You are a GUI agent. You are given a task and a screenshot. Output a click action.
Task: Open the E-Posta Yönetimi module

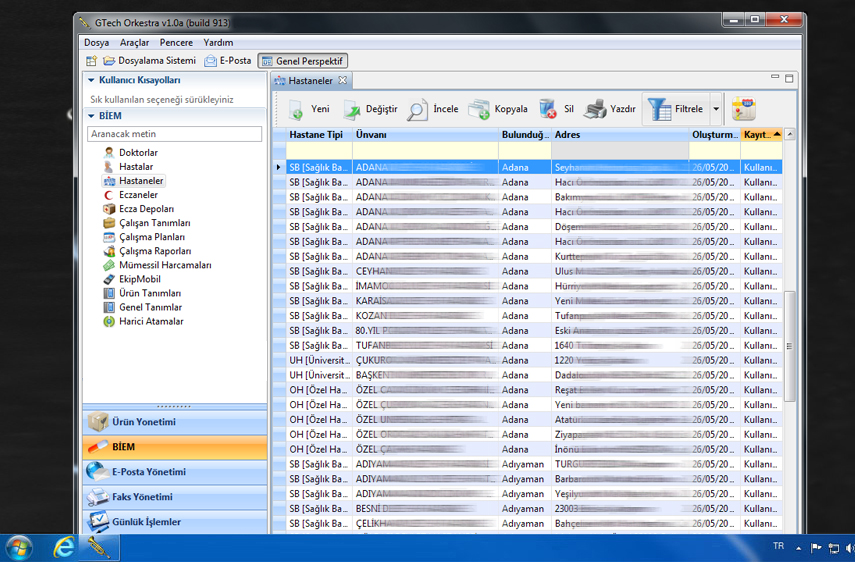click(x=174, y=472)
